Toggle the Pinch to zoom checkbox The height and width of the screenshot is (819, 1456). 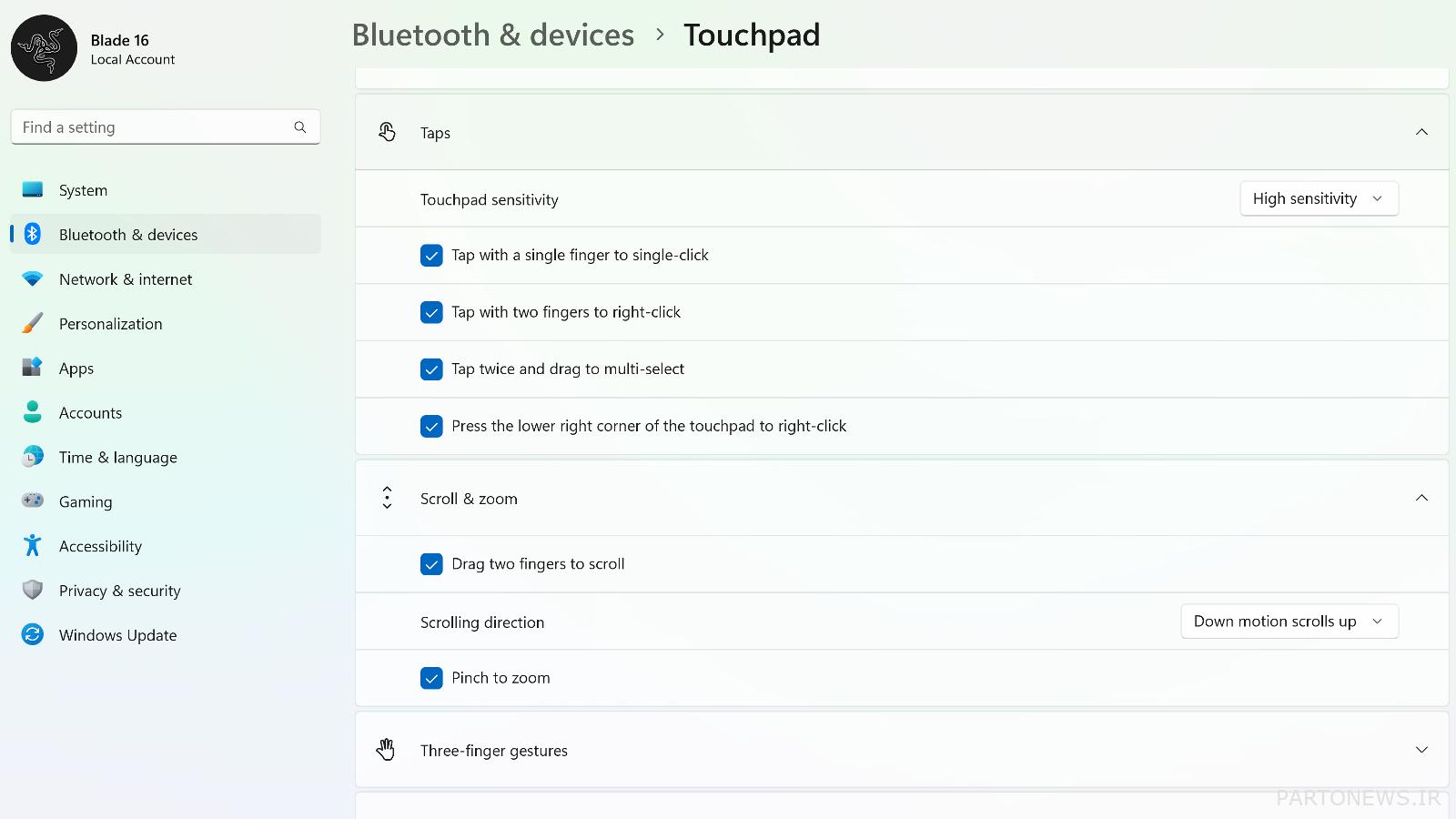pyautogui.click(x=431, y=678)
